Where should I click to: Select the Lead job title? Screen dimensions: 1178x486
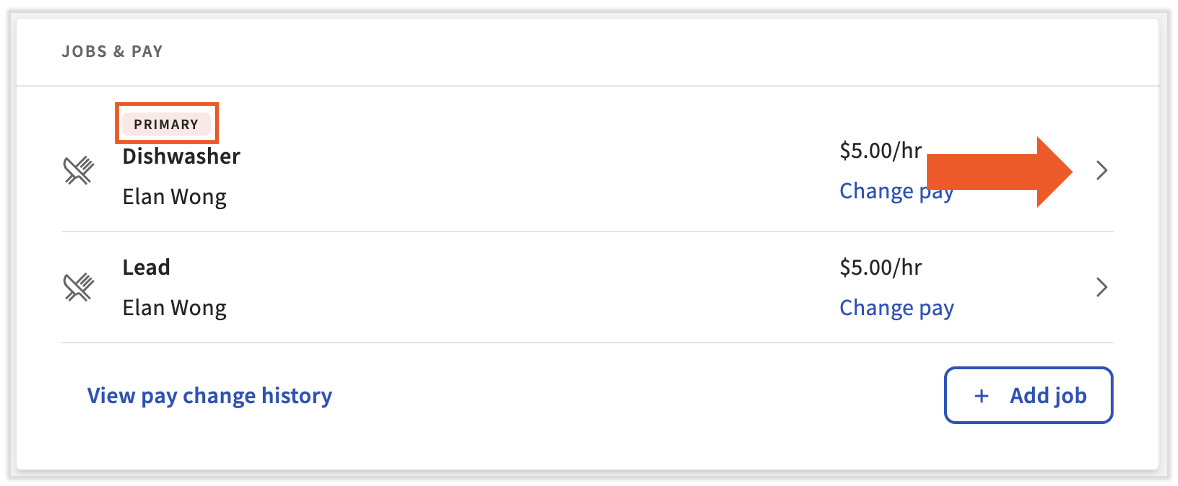pyautogui.click(x=146, y=267)
